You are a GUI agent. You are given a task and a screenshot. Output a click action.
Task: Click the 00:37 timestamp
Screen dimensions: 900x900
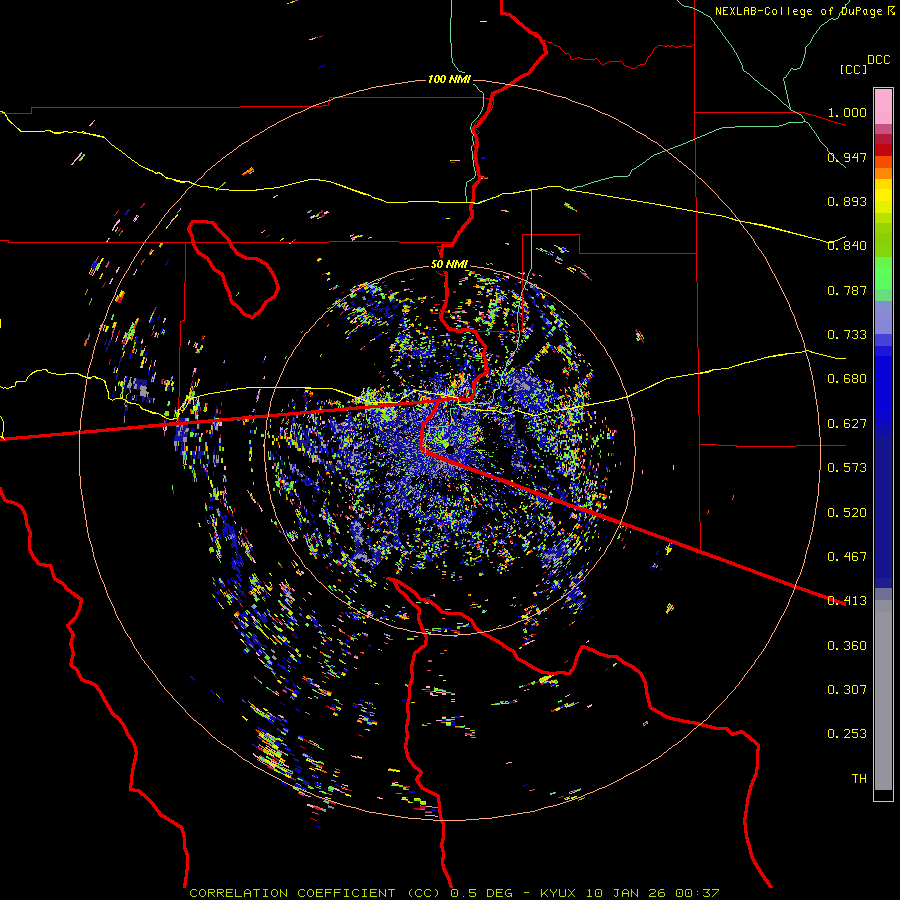point(697,893)
